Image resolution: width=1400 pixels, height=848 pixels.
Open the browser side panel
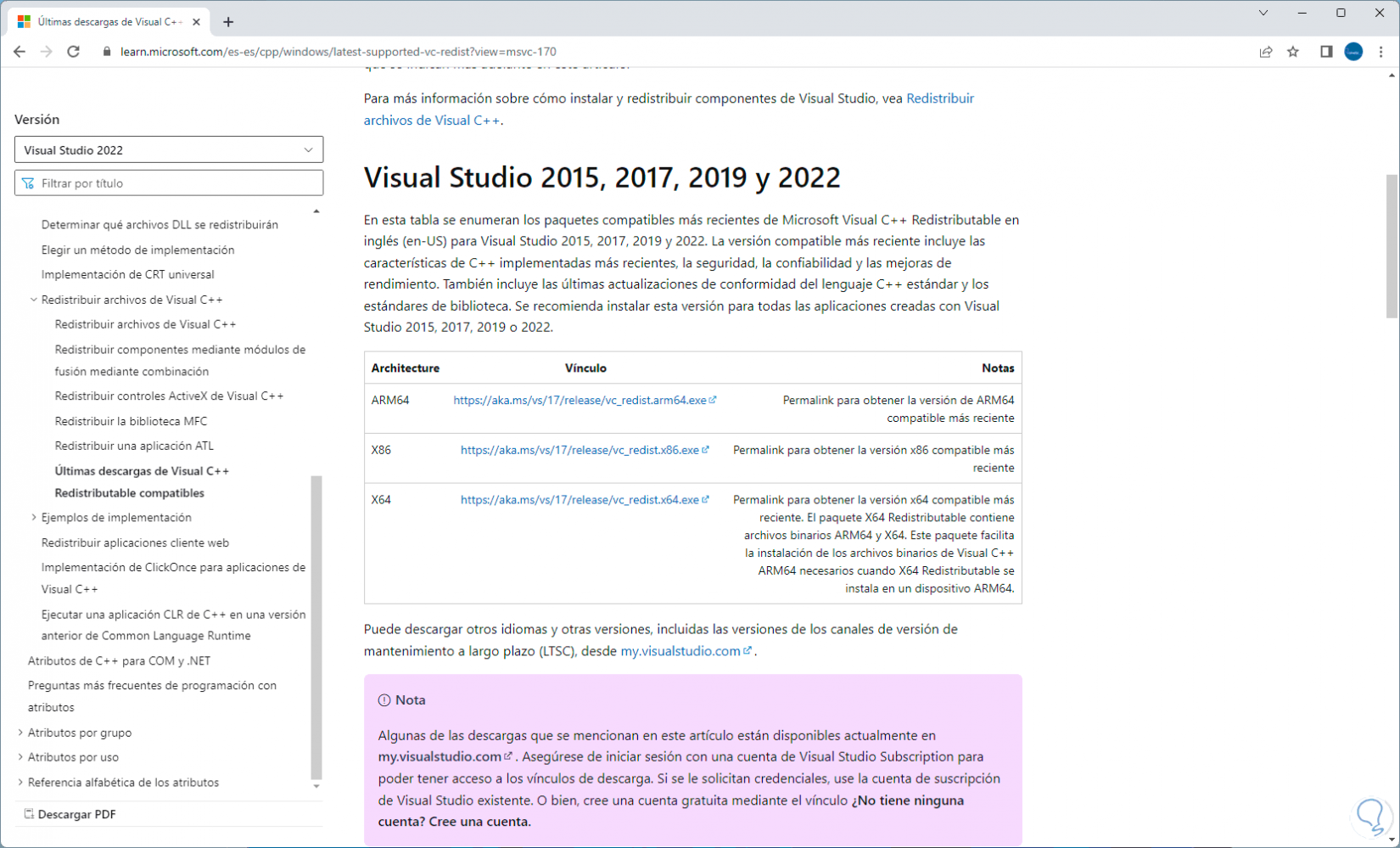tap(1326, 52)
